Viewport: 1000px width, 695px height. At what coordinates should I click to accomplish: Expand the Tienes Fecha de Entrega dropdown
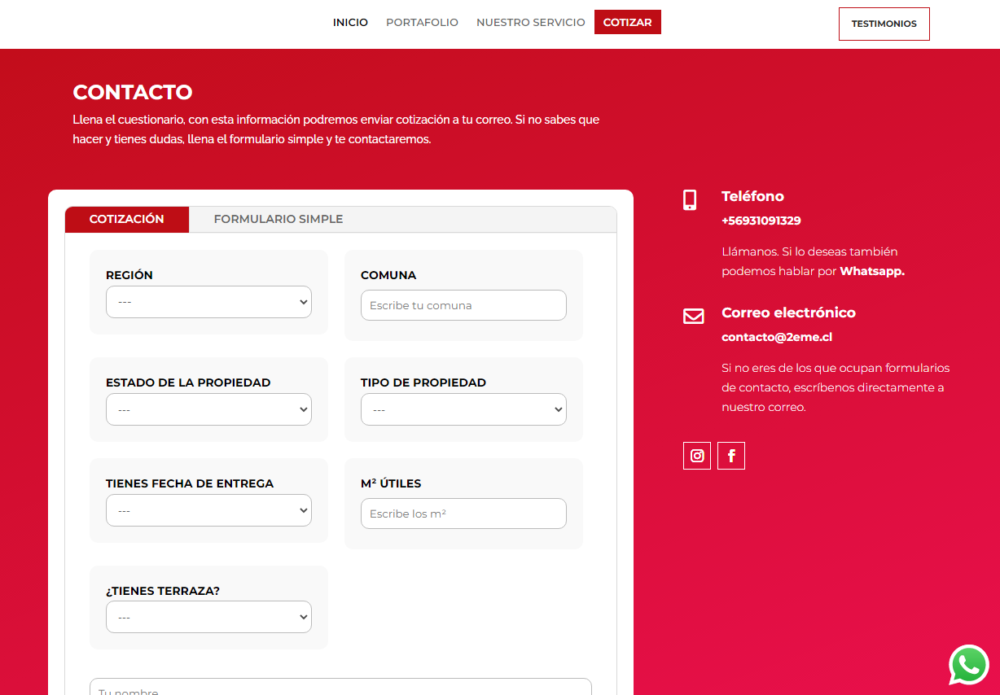coord(208,510)
